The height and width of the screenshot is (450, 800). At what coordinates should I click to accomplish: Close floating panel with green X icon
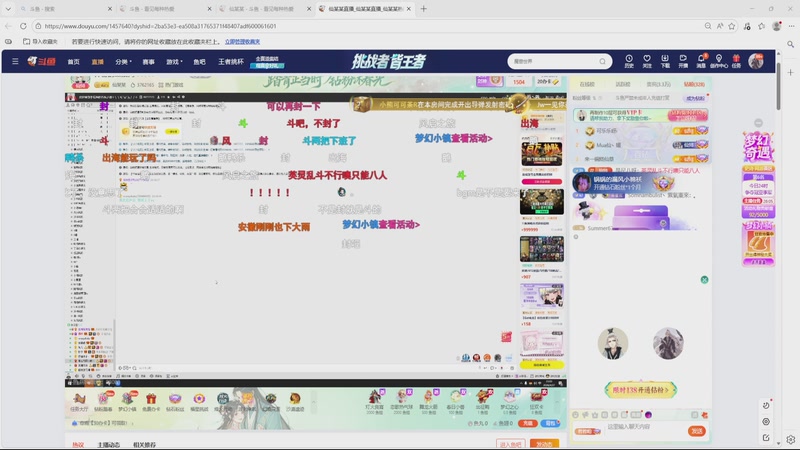pos(705,280)
